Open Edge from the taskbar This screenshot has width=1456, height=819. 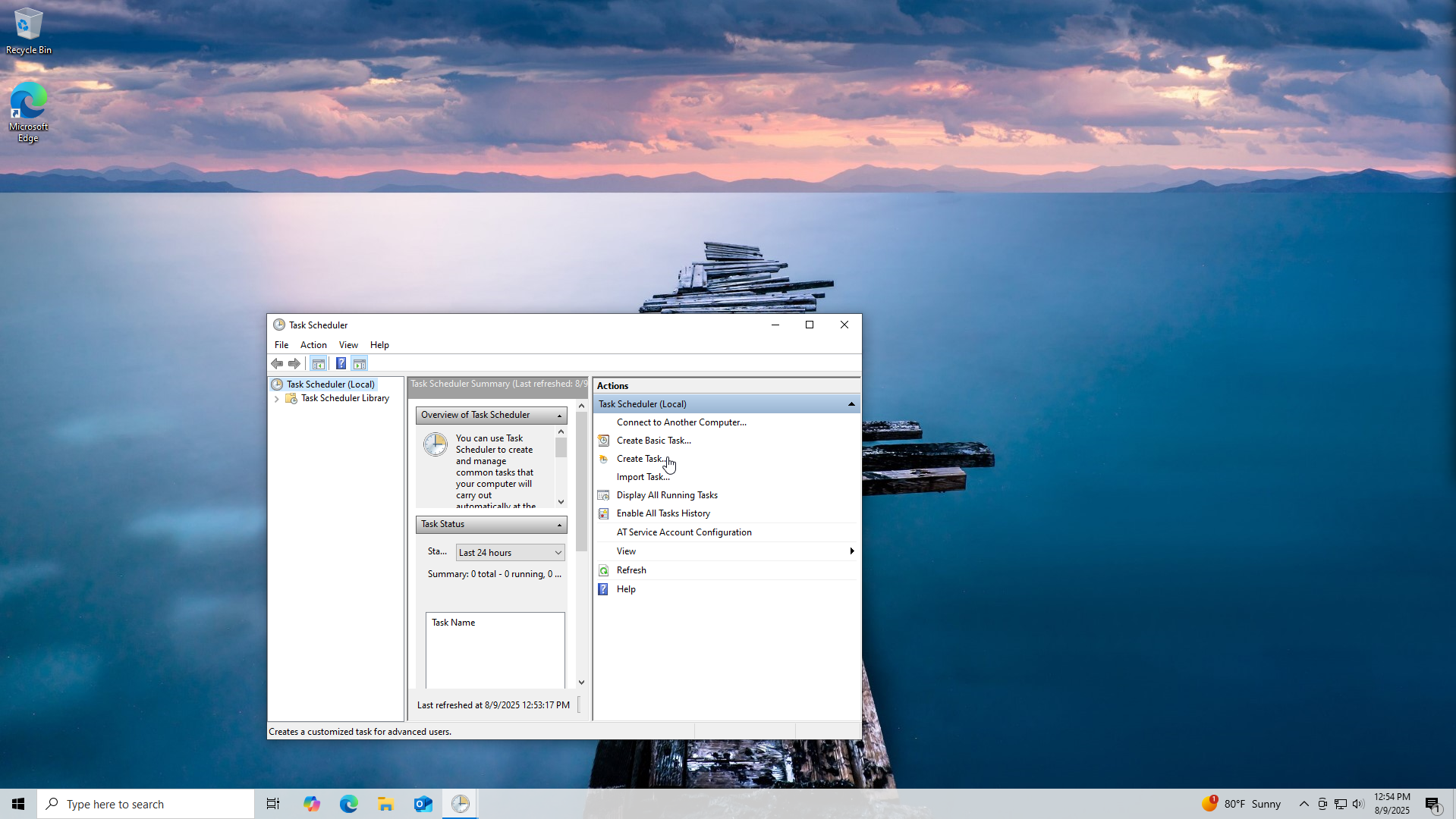348,804
